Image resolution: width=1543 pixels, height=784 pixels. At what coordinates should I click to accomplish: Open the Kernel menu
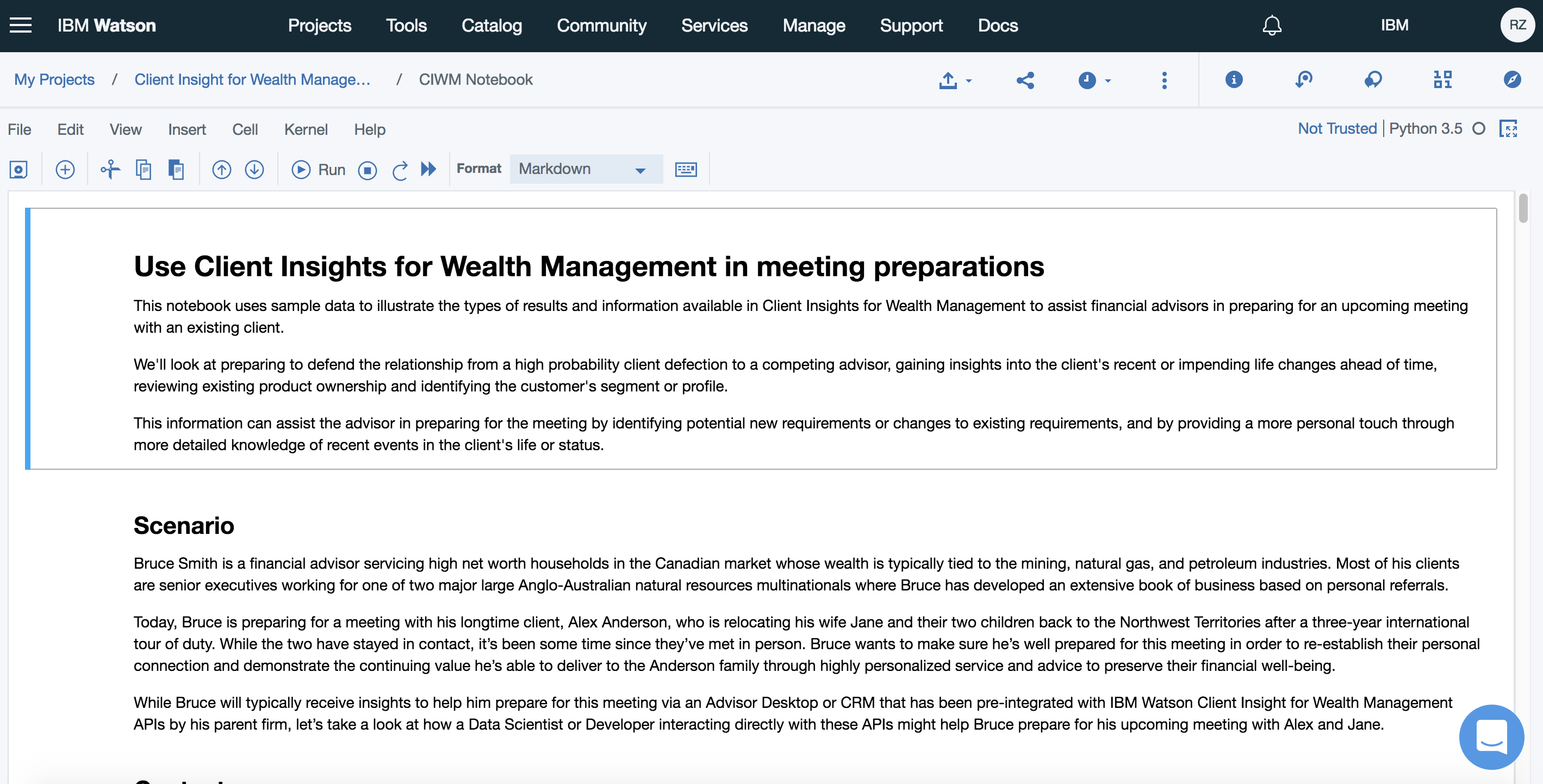coord(306,129)
